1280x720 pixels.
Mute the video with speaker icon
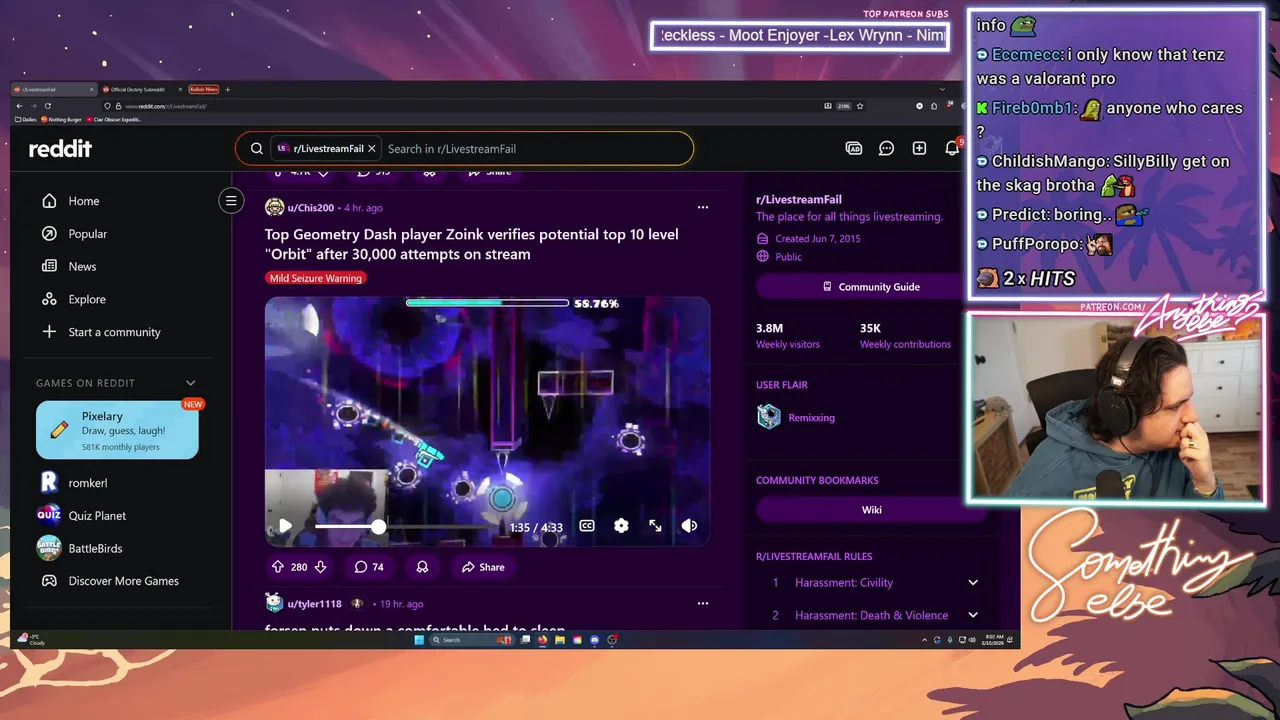coord(689,526)
